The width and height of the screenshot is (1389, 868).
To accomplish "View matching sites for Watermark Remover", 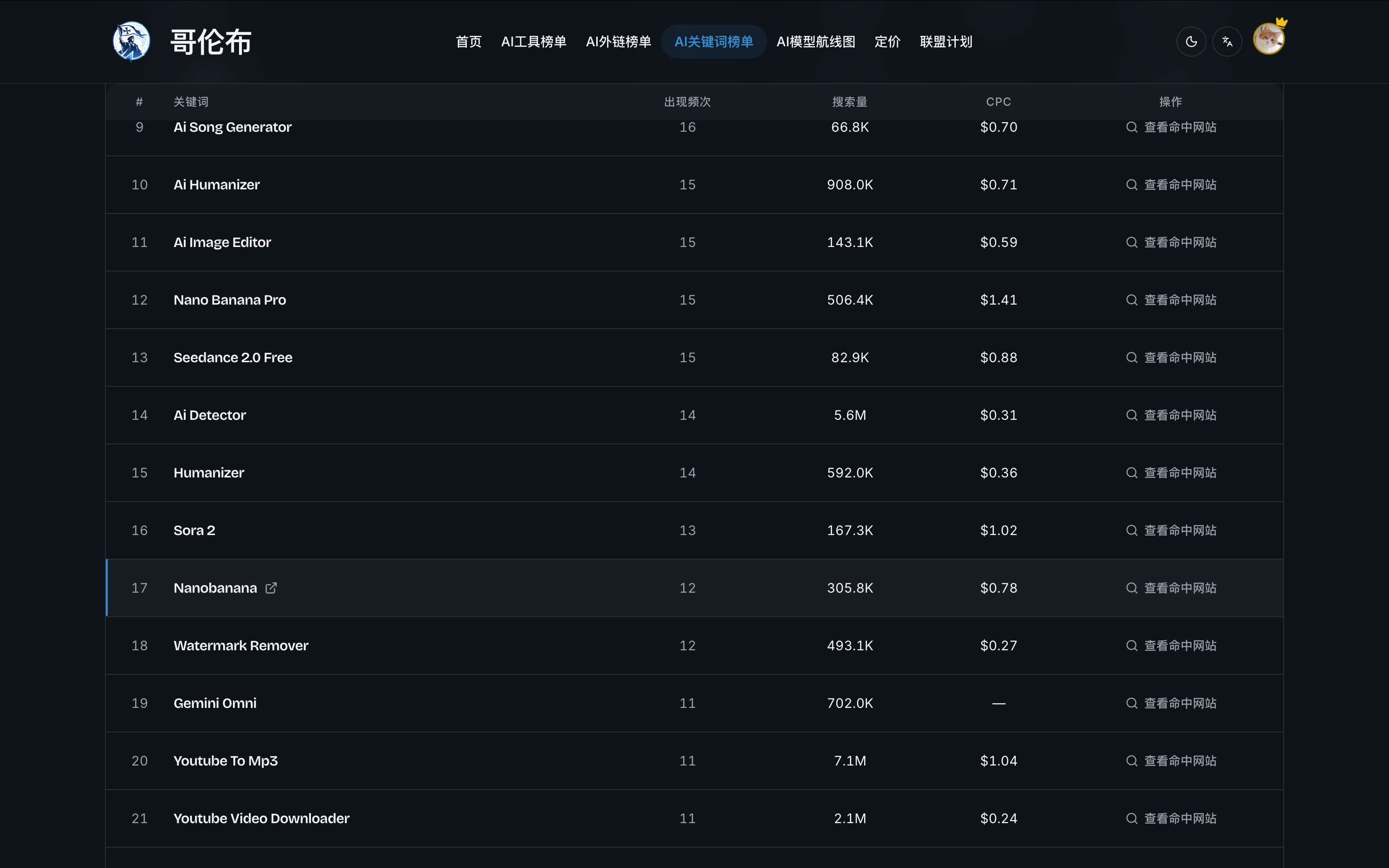I will (1171, 645).
